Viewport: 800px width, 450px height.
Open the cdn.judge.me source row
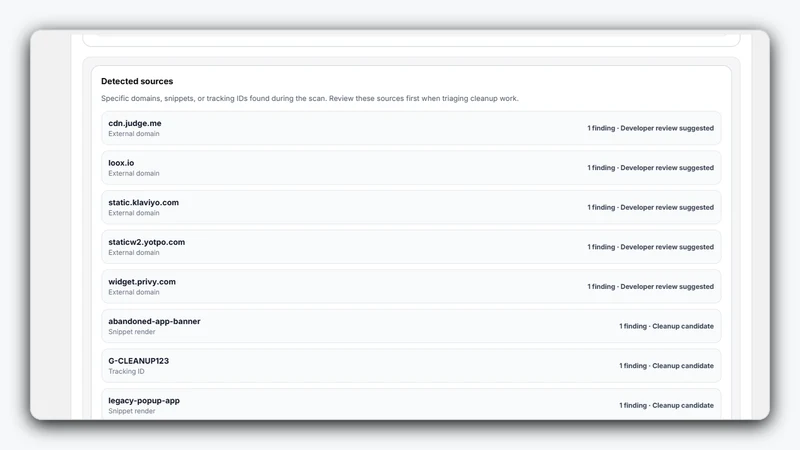click(x=411, y=128)
